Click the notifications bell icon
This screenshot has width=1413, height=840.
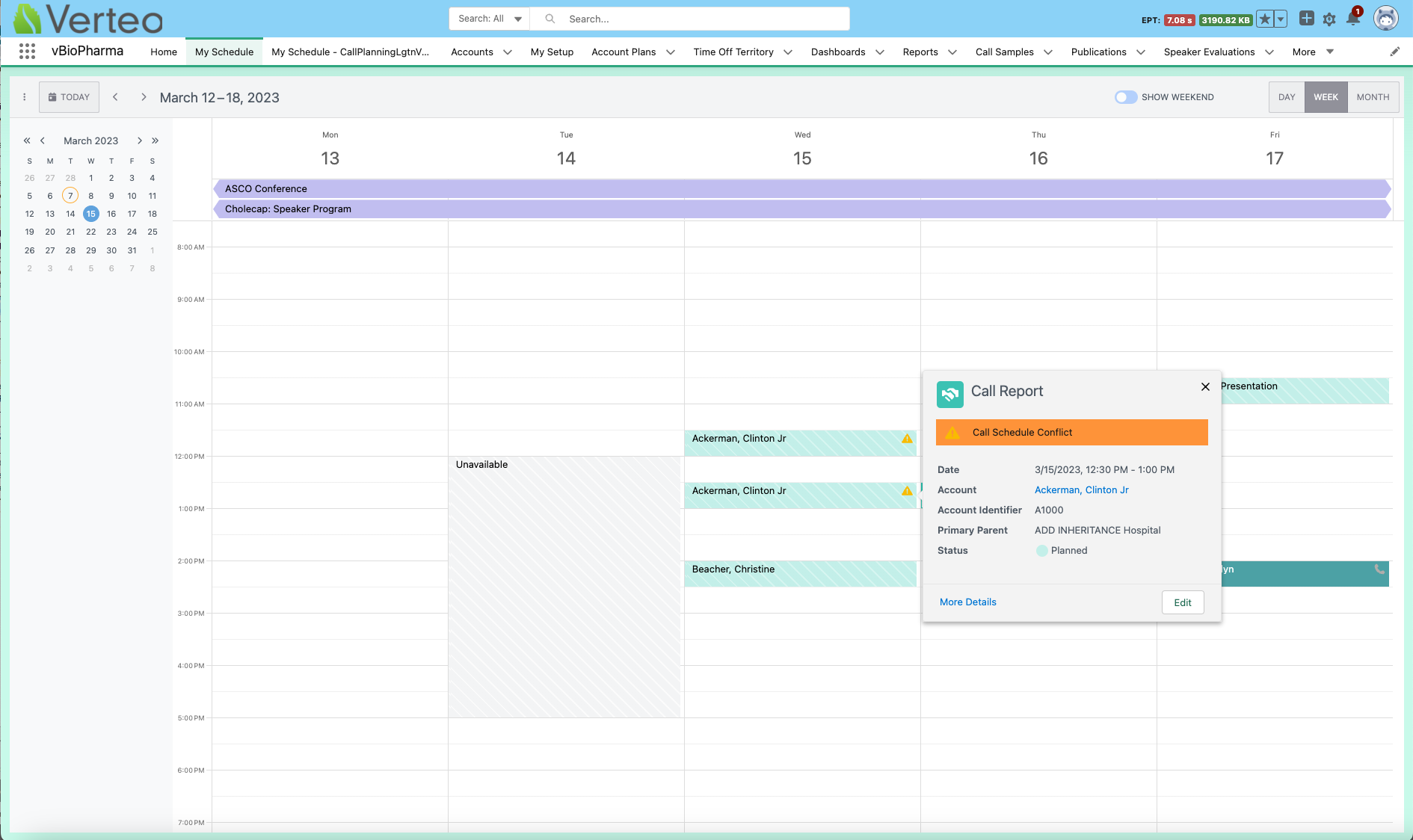(x=1352, y=19)
